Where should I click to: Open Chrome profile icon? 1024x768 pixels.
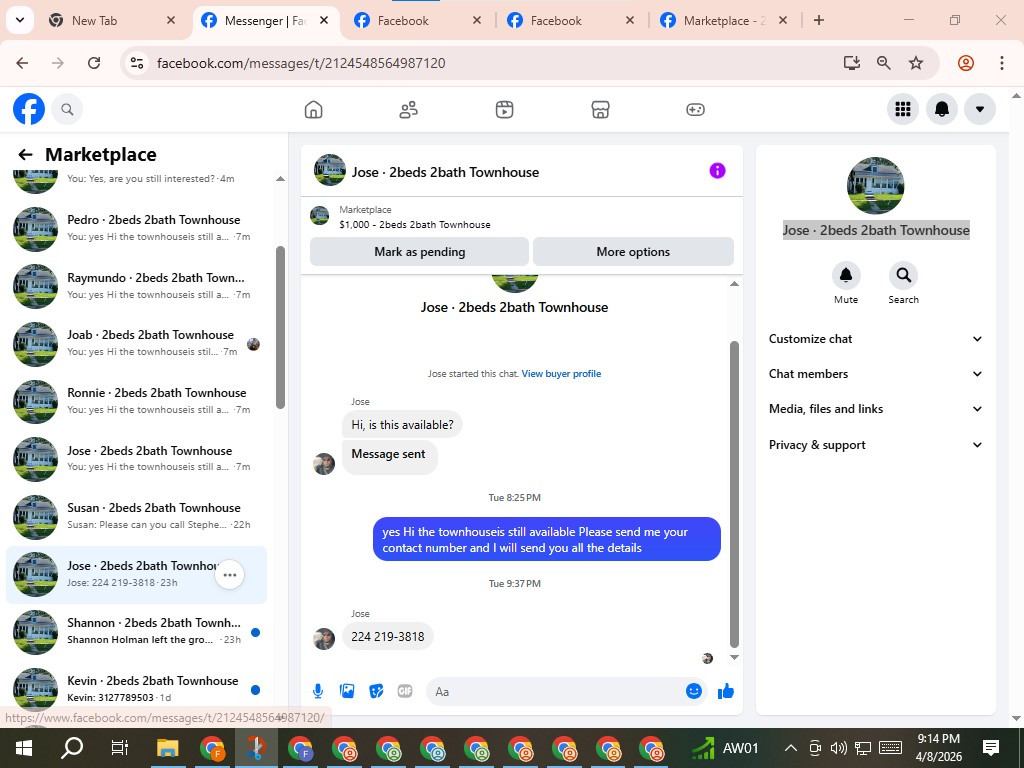pos(965,63)
